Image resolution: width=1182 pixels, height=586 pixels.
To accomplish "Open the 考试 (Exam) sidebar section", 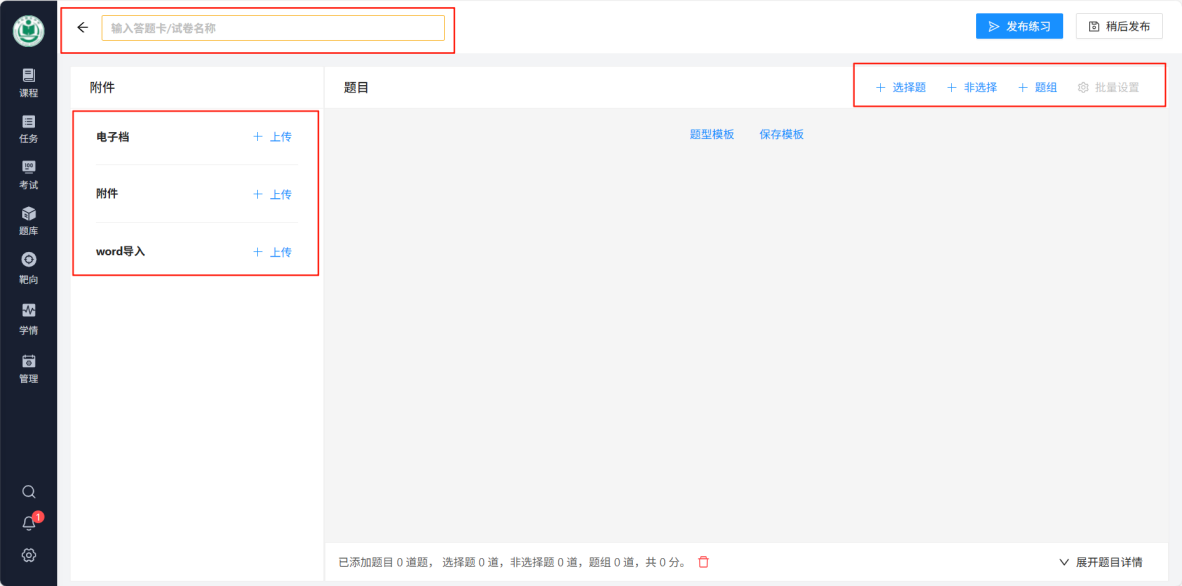I will click(x=29, y=176).
